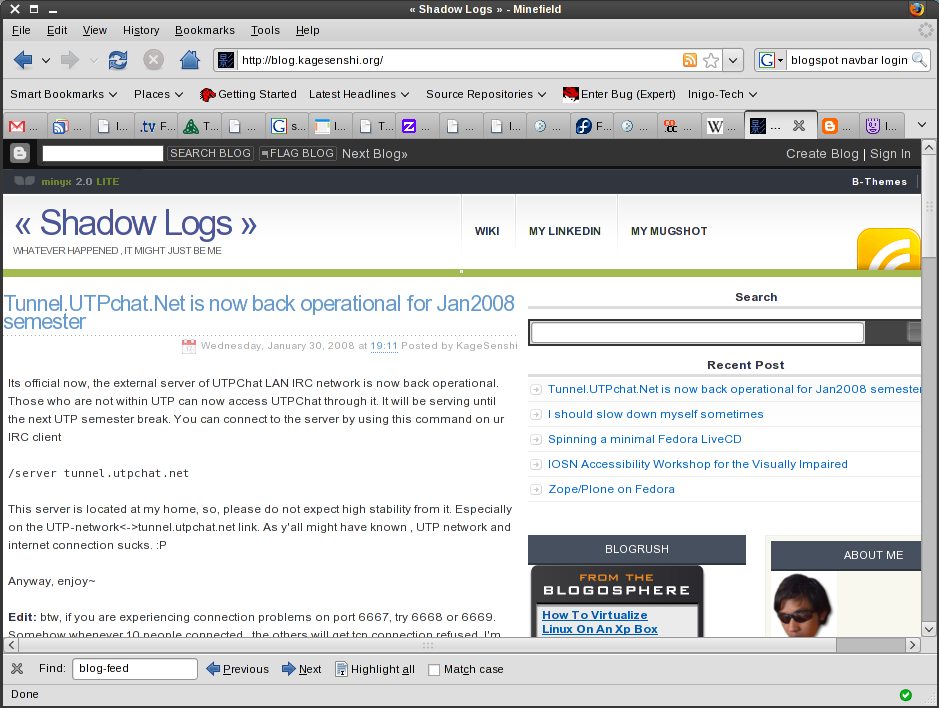
Task: Click the Blogger logo in the navbar
Action: click(20, 153)
